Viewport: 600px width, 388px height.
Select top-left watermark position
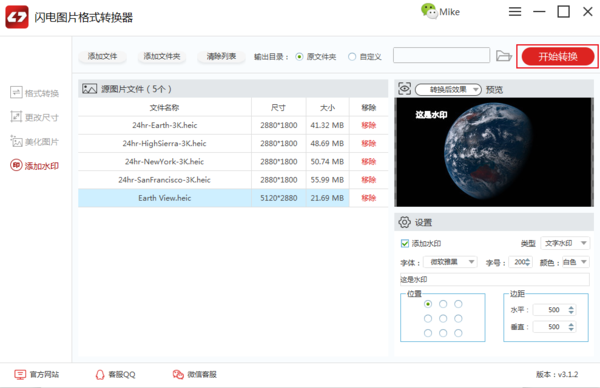pyautogui.click(x=428, y=304)
